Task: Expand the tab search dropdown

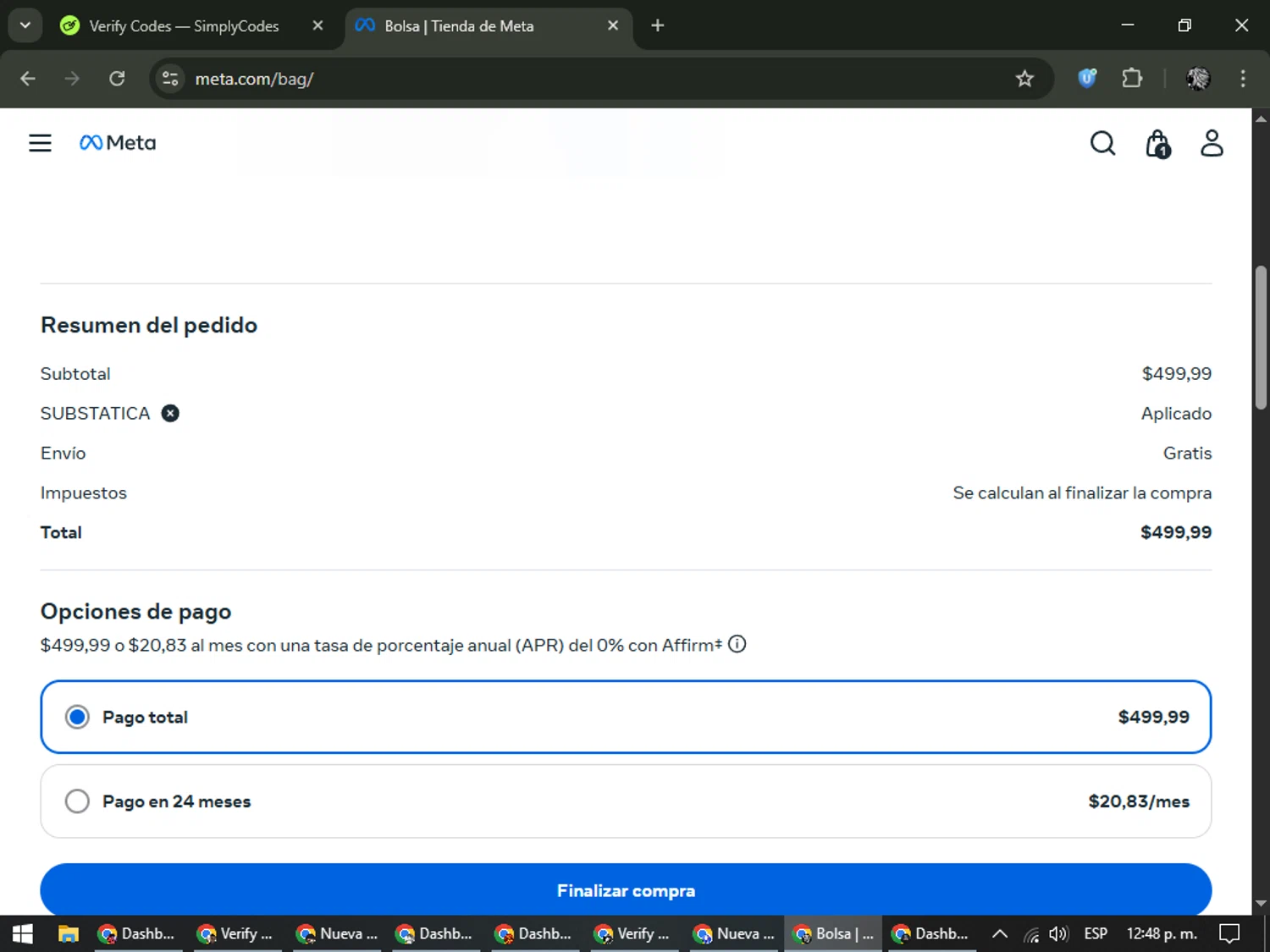Action: click(x=25, y=25)
